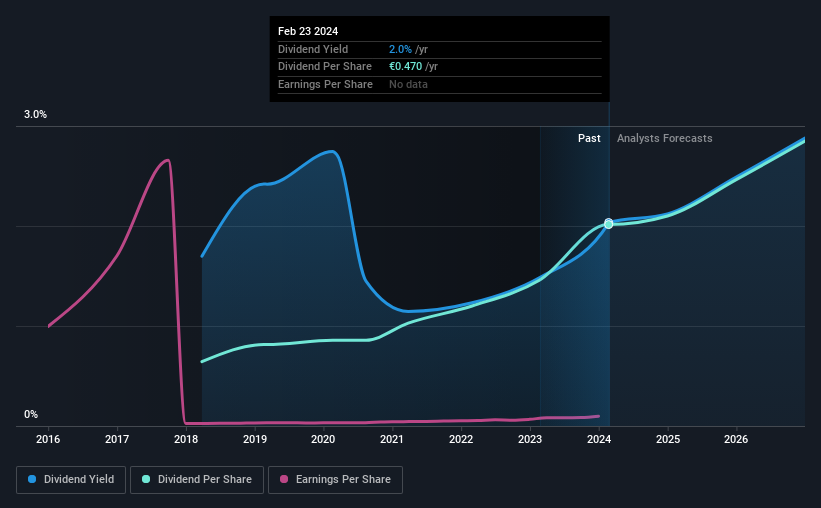Click the Analysts Forecasts section label
Screen dimensions: 821x508
pyautogui.click(x=664, y=138)
